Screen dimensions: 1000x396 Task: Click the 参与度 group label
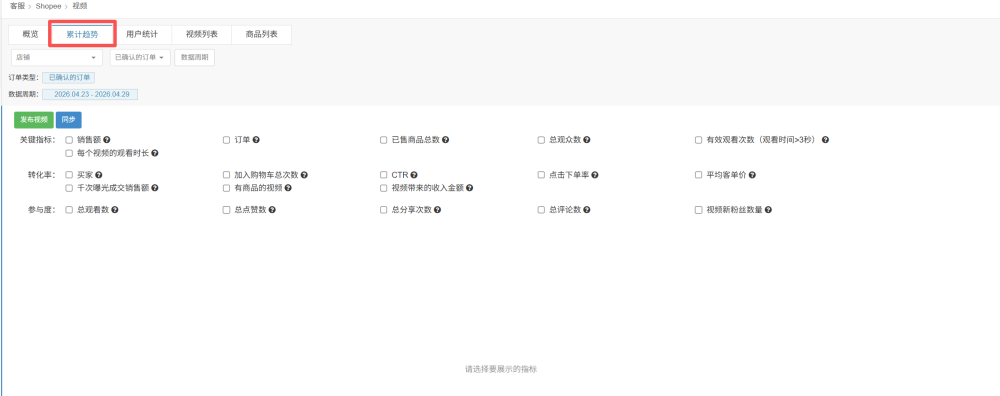coord(41,210)
